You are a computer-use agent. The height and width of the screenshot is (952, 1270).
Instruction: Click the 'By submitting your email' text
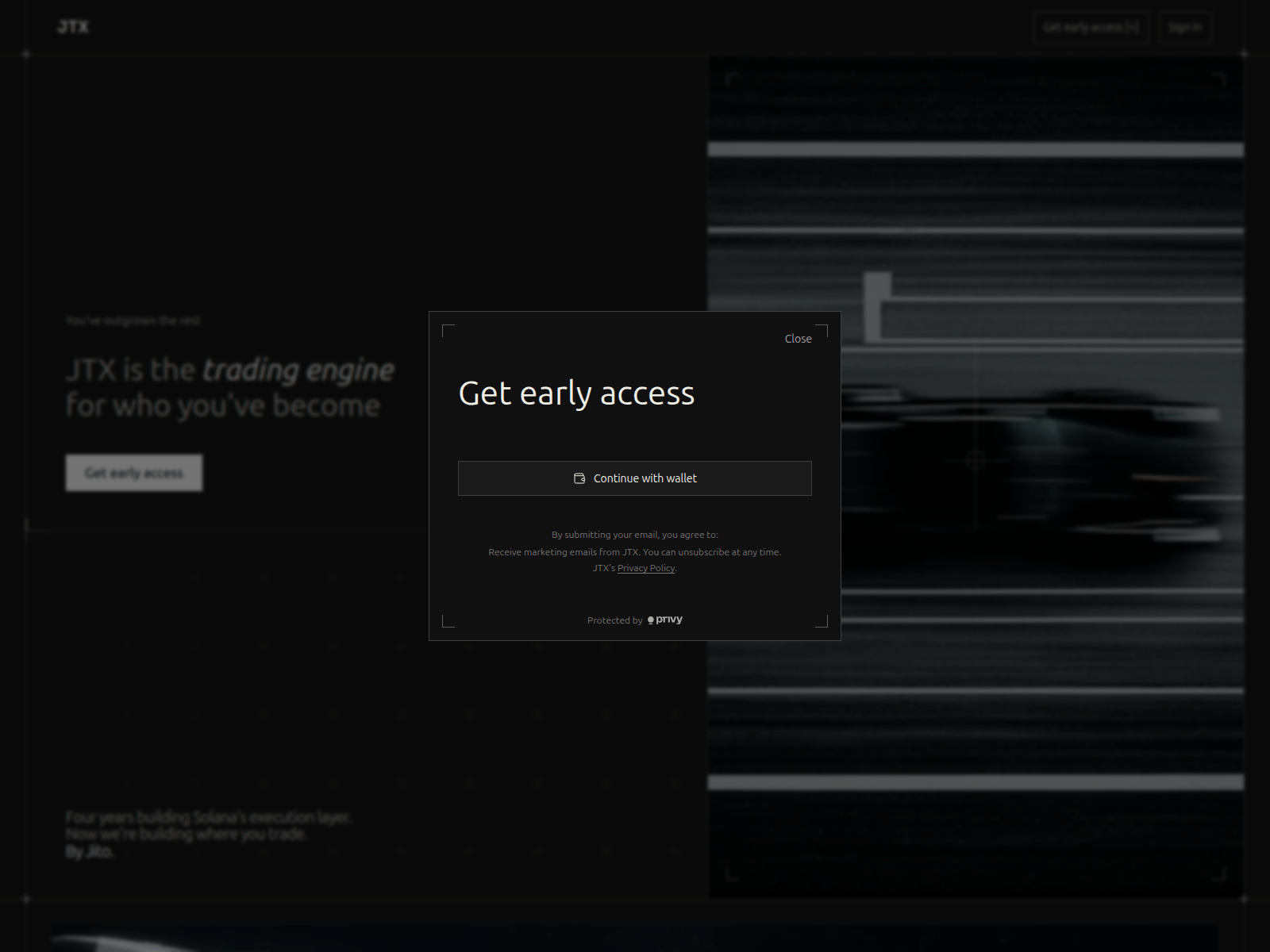click(x=635, y=535)
